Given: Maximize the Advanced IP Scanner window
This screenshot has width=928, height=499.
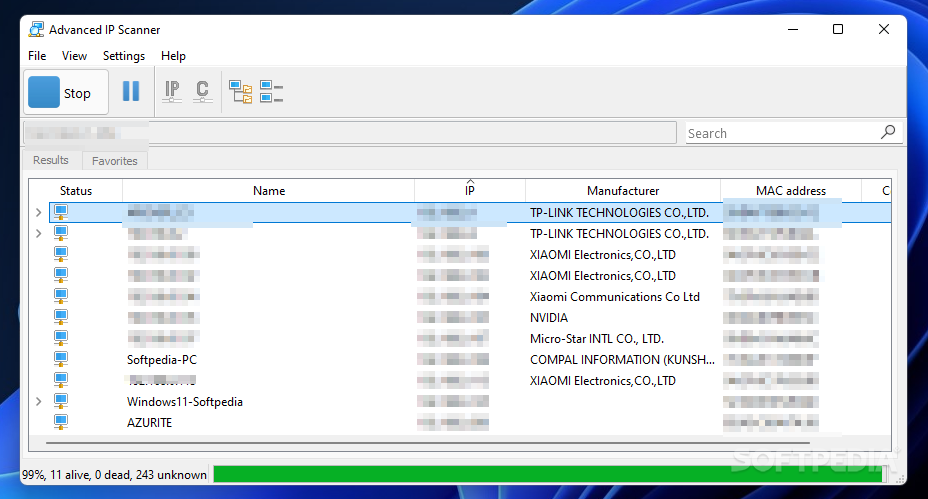Looking at the screenshot, I should 838,29.
